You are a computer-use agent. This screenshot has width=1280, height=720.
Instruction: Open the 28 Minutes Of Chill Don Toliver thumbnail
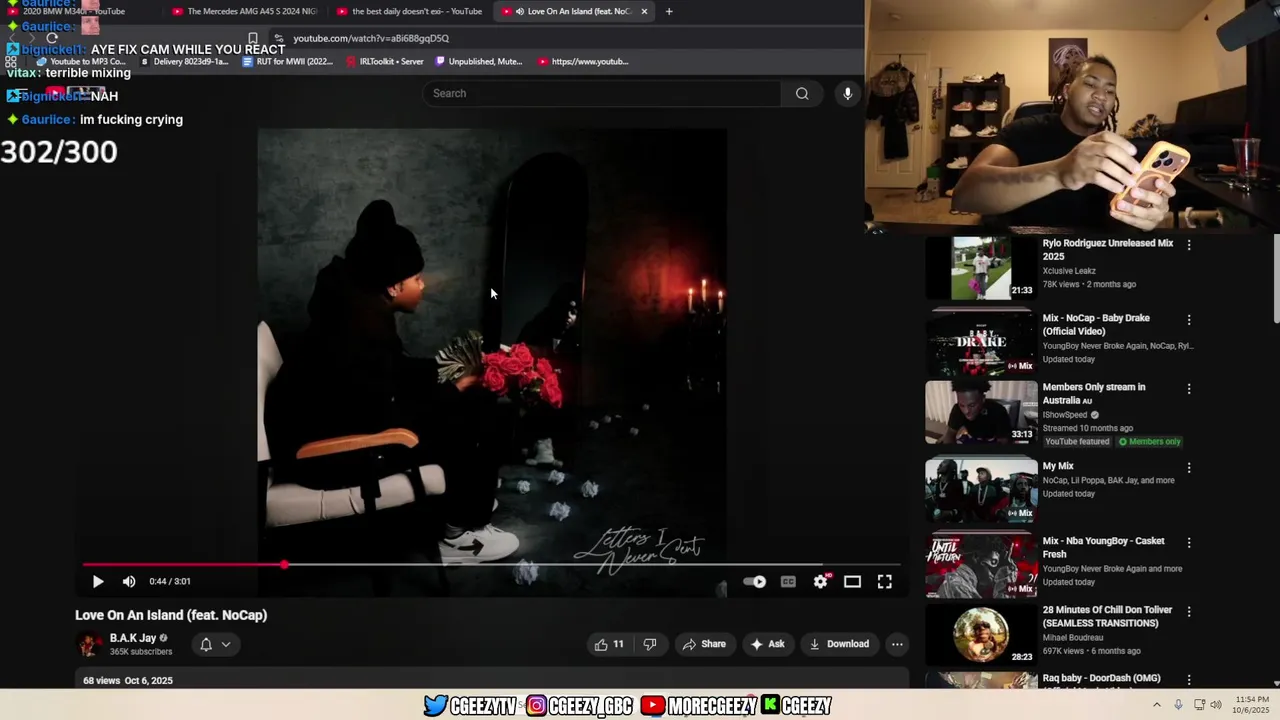[x=981, y=635]
